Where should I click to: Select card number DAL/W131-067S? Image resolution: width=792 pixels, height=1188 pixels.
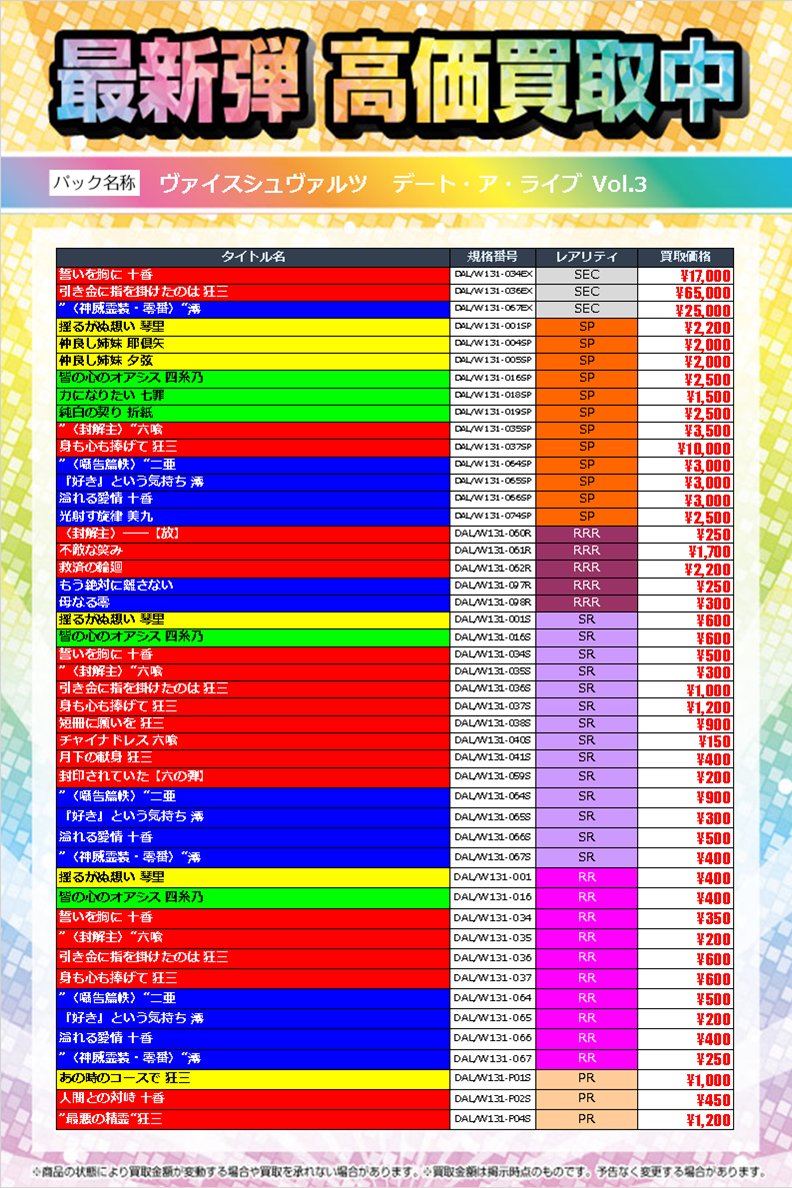pyautogui.click(x=493, y=857)
